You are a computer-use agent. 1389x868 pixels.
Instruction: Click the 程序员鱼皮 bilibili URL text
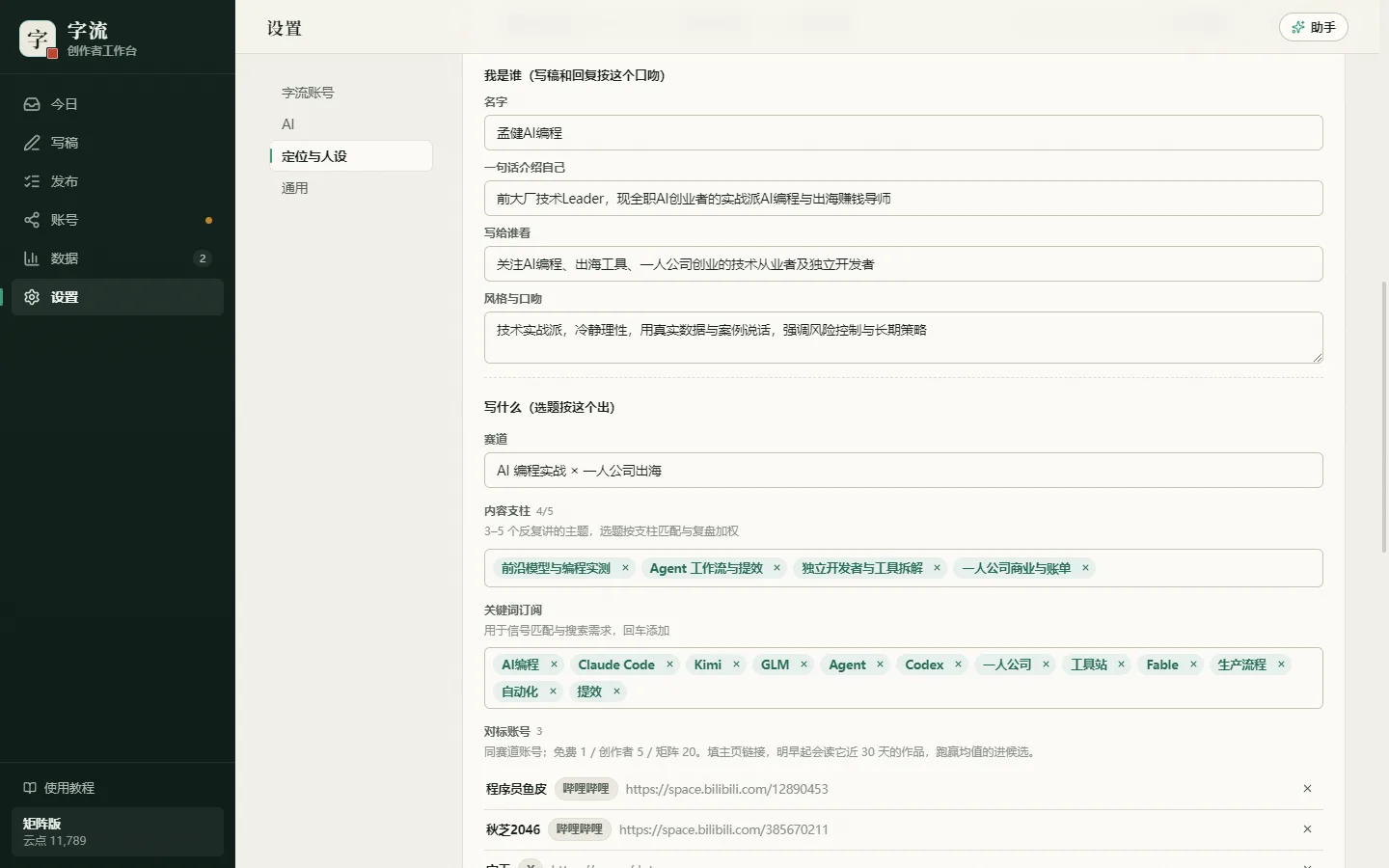click(x=726, y=789)
